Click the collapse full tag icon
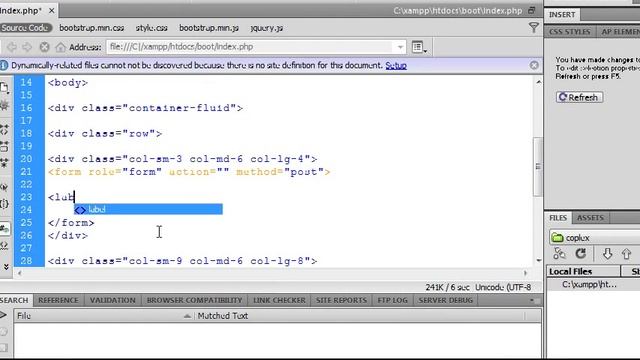Image resolution: width=640 pixels, height=360 pixels. pos(4,130)
